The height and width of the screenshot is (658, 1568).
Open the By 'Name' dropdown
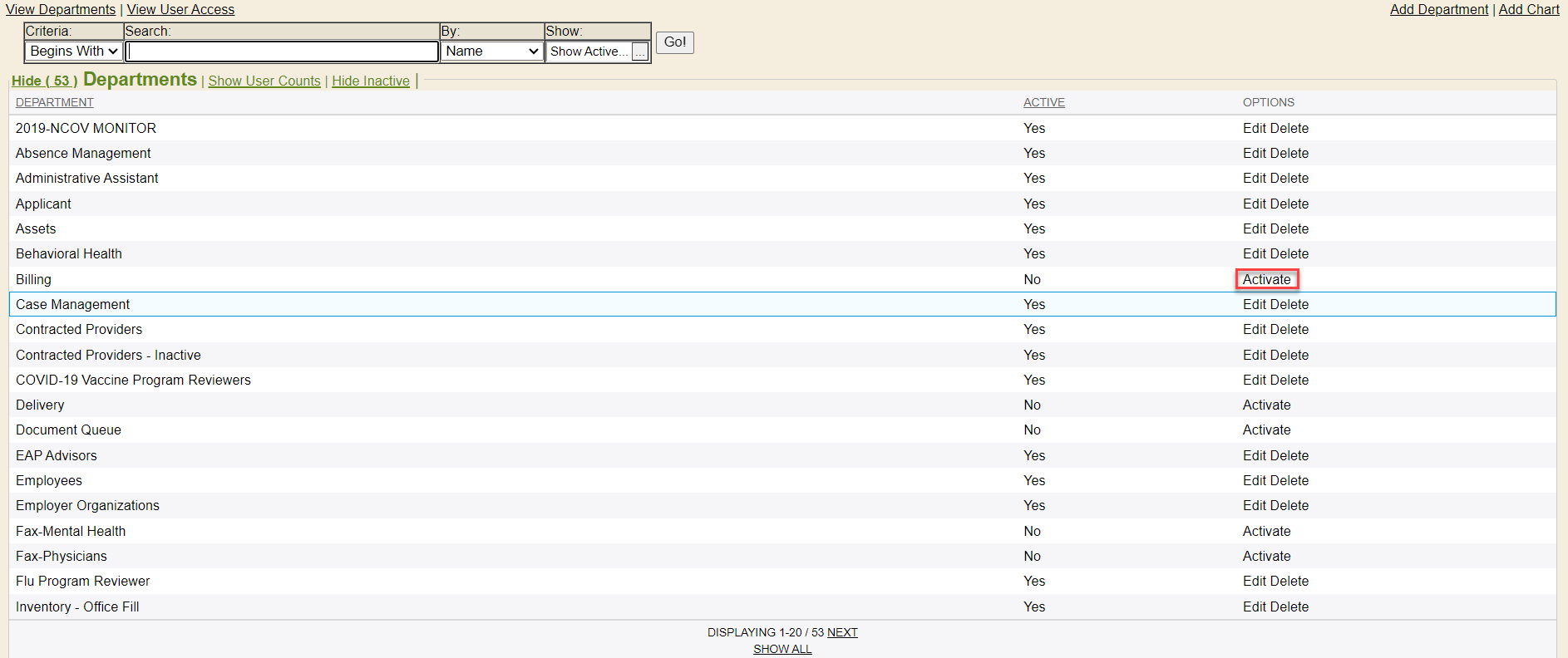(x=492, y=52)
